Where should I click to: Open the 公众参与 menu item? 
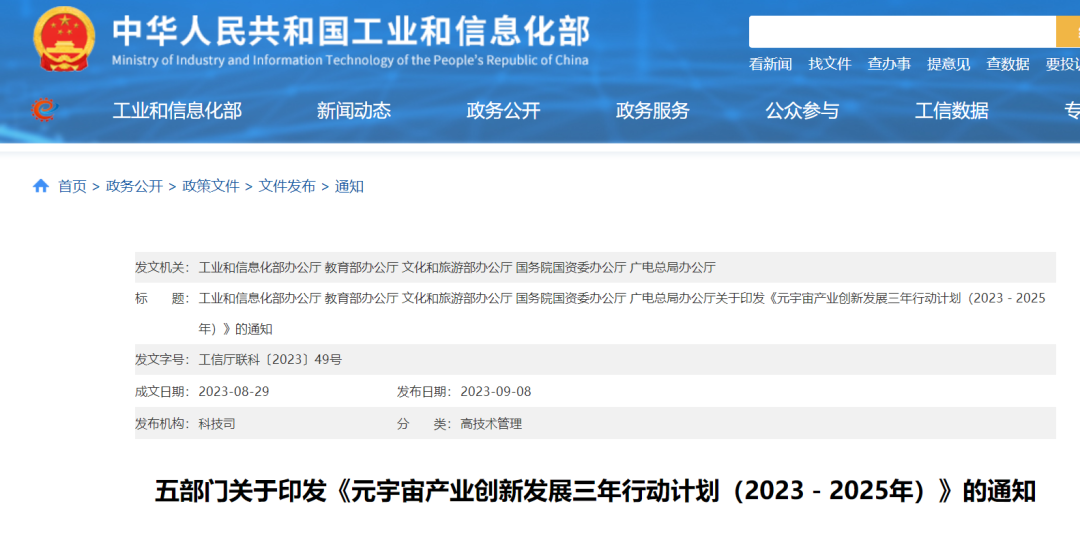coord(802,111)
